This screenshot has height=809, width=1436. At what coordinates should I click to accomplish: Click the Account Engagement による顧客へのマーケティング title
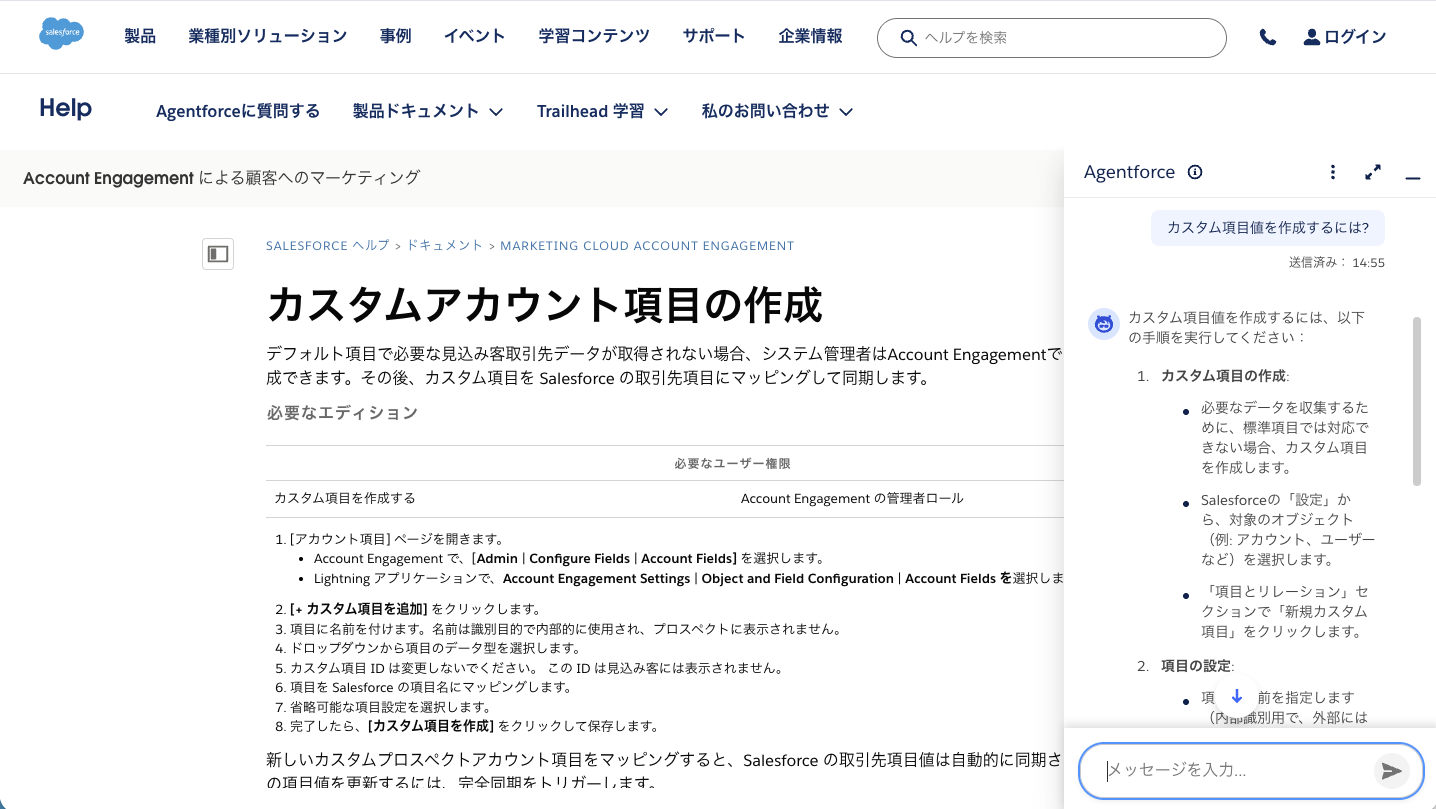point(222,178)
